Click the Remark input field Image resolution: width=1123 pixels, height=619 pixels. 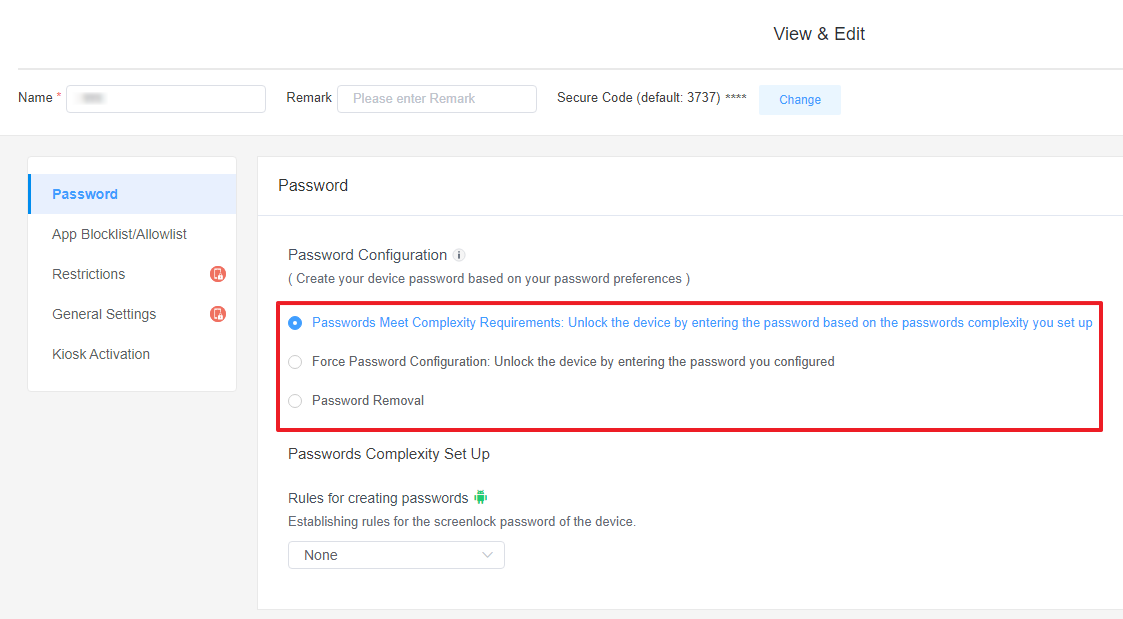point(436,98)
